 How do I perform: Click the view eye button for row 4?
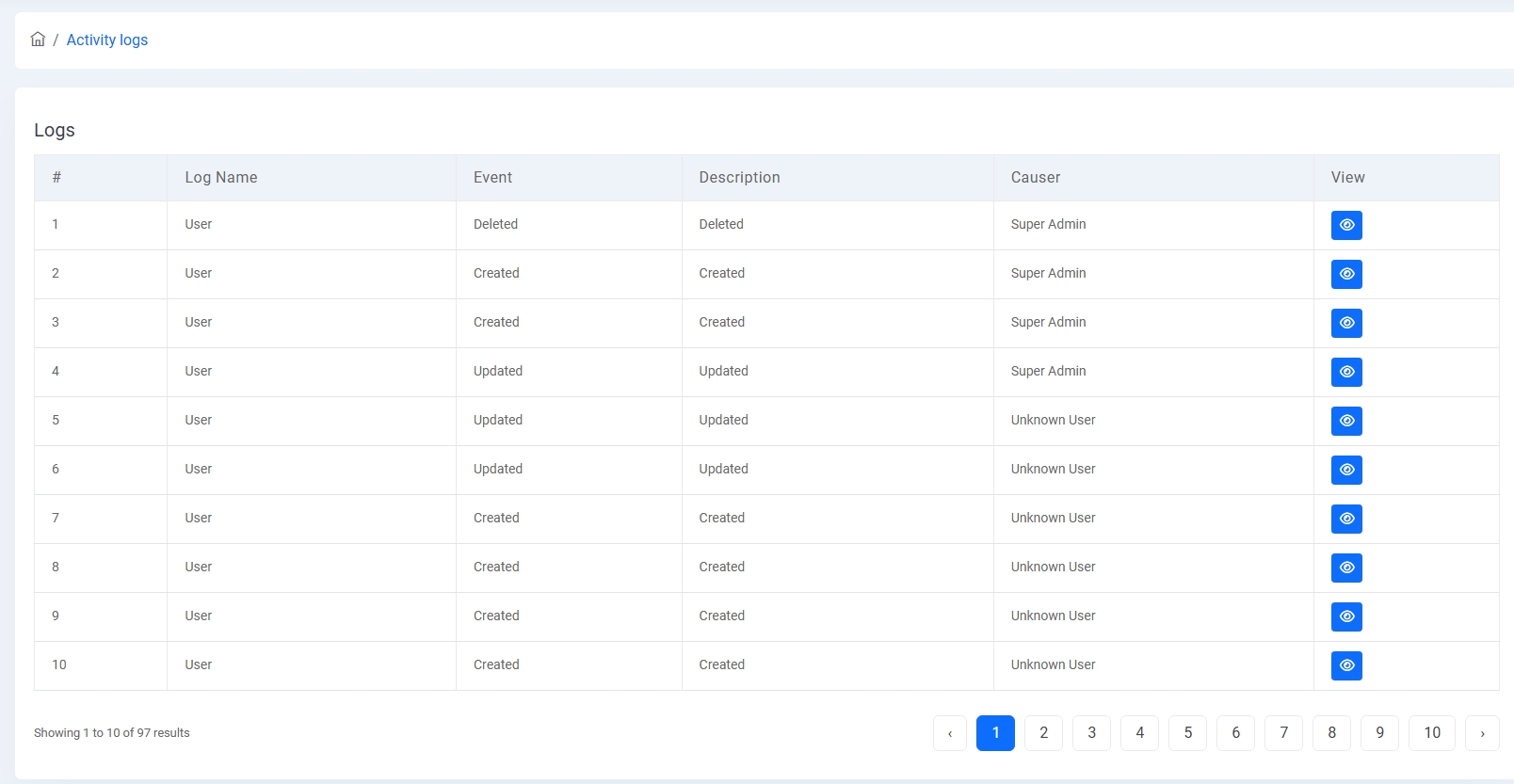1346,372
